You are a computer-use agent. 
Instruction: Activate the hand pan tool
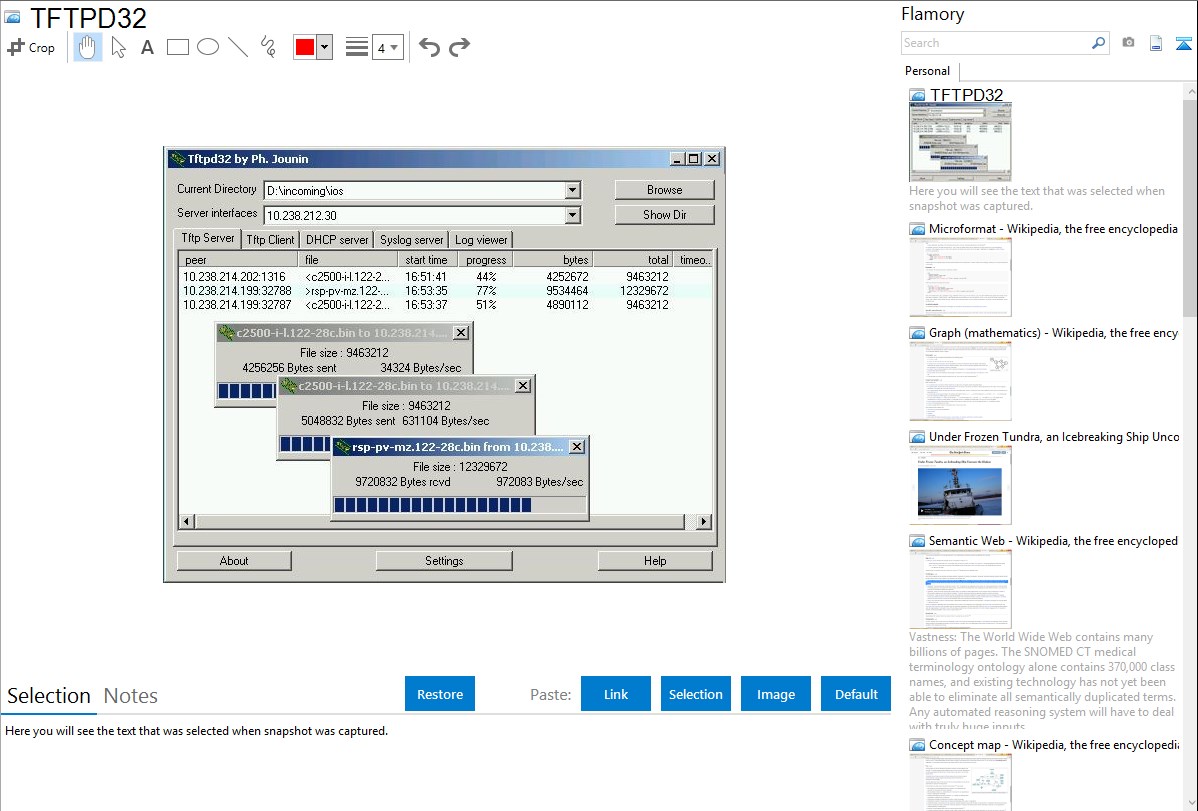click(x=88, y=47)
